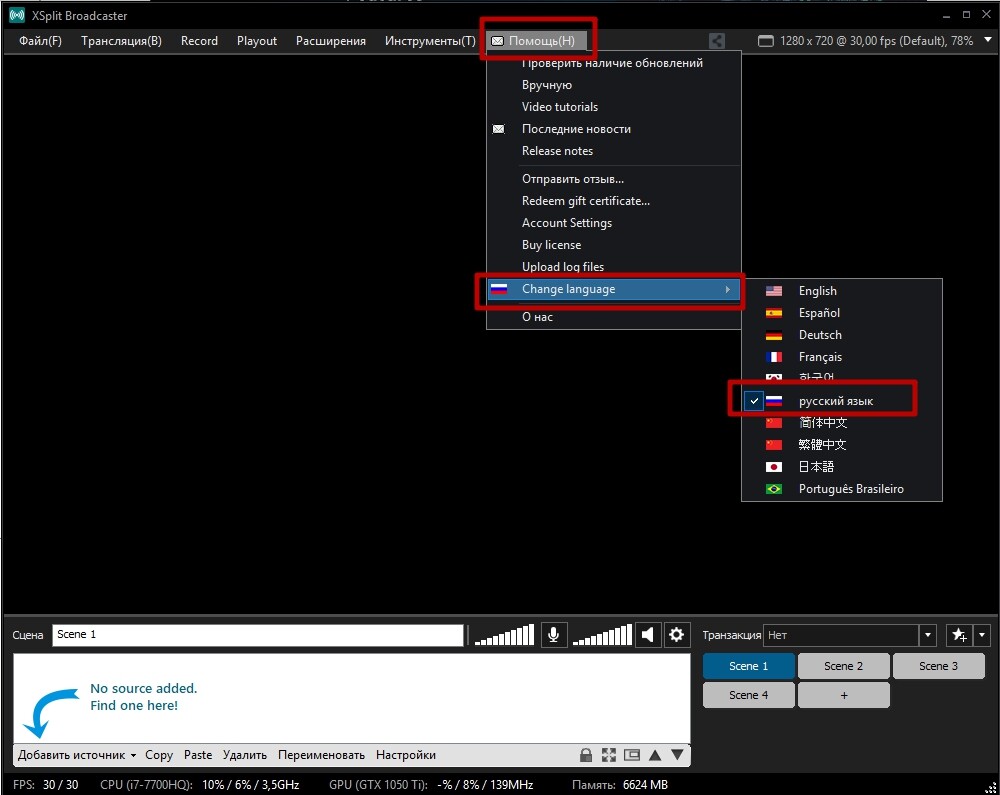Add a new scene with plus button
Image resolution: width=1000 pixels, height=795 pixels.
point(843,695)
